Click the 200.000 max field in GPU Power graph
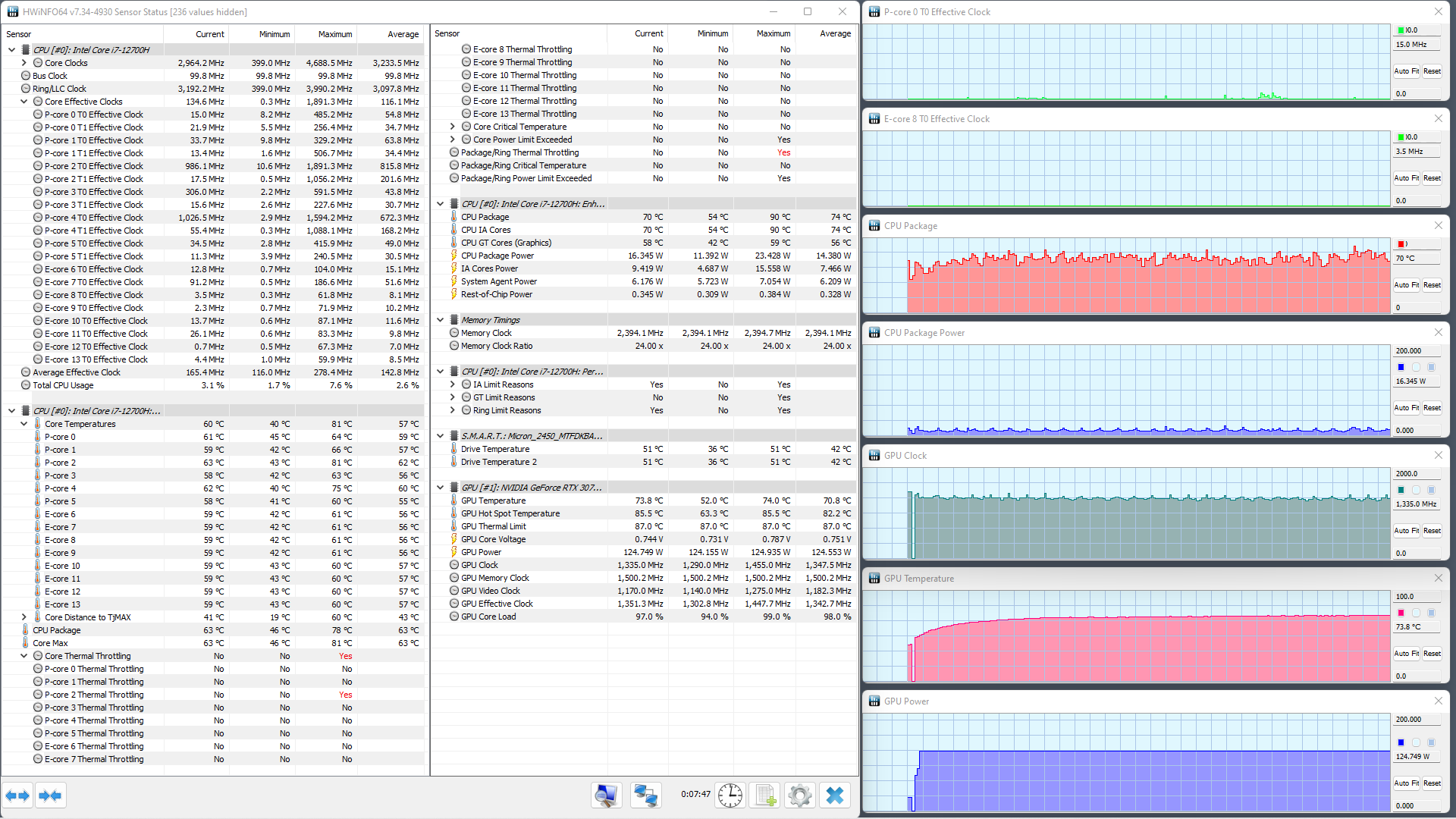Screen dimensions: 1456x819 [1415, 720]
